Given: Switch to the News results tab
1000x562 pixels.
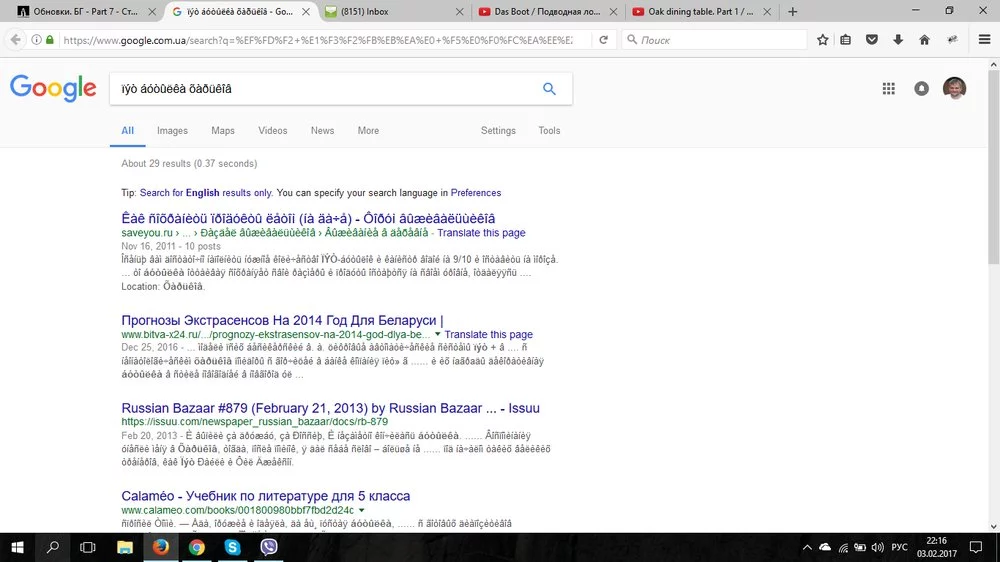Looking at the screenshot, I should click(322, 130).
